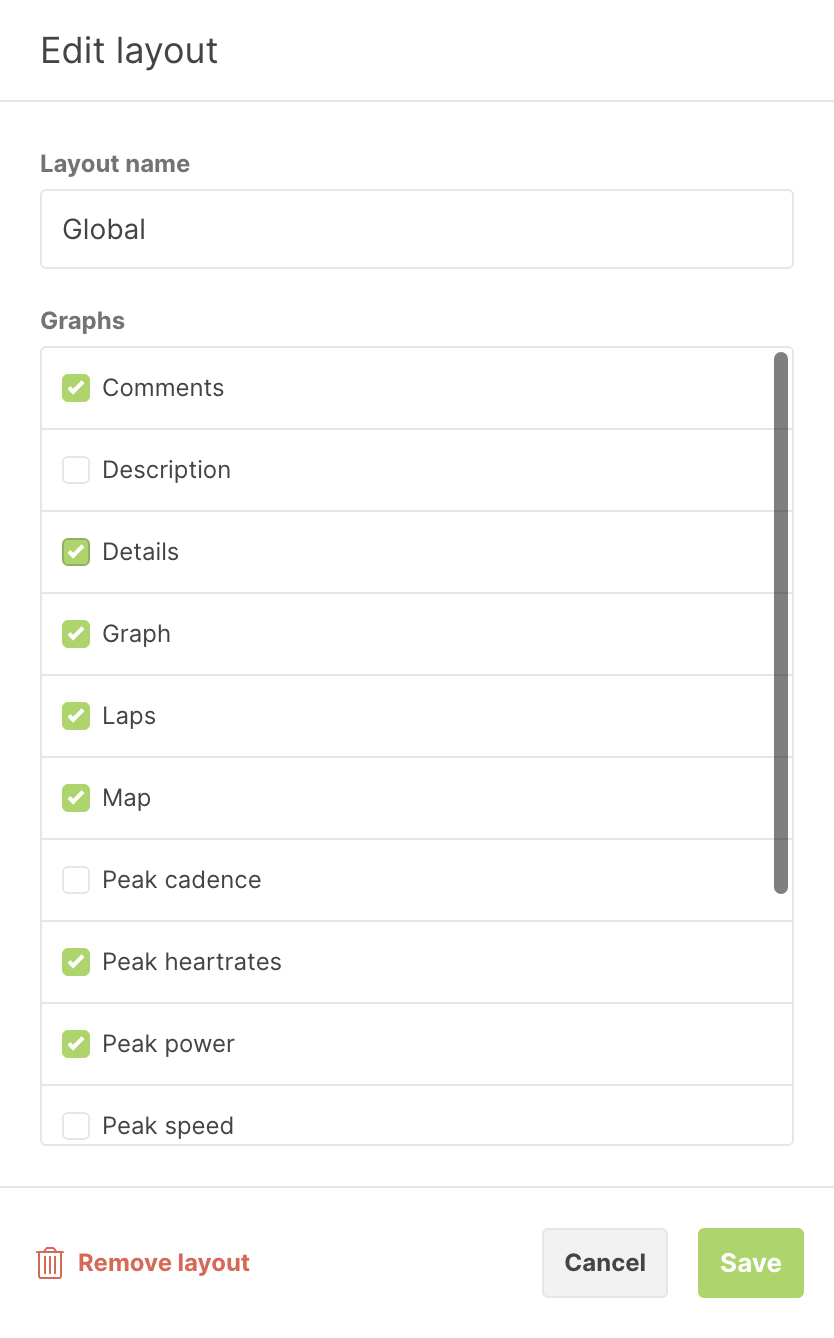
Task: Select the Peak heartrates row label
Action: 192,962
